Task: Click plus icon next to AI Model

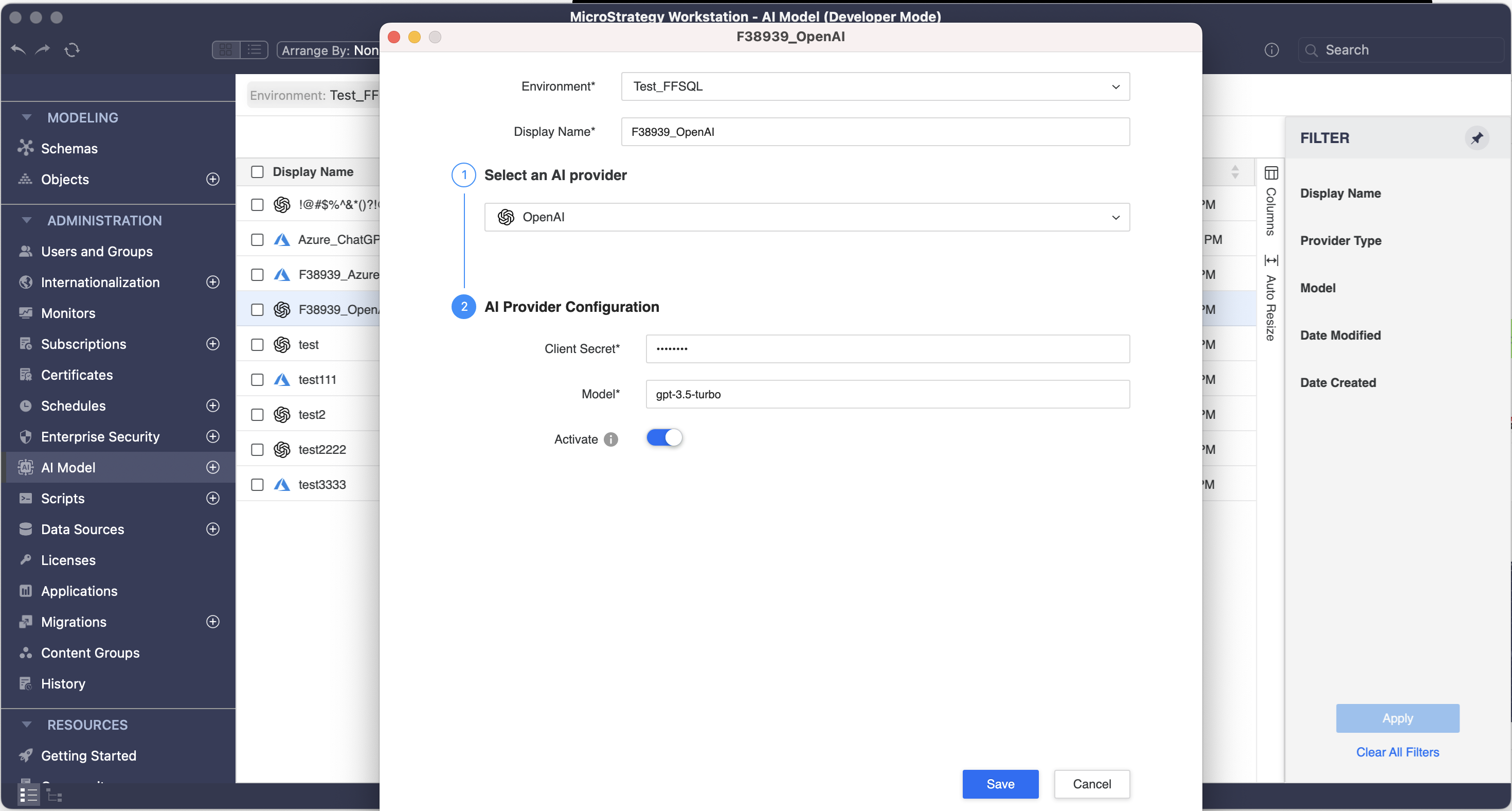Action: (213, 467)
